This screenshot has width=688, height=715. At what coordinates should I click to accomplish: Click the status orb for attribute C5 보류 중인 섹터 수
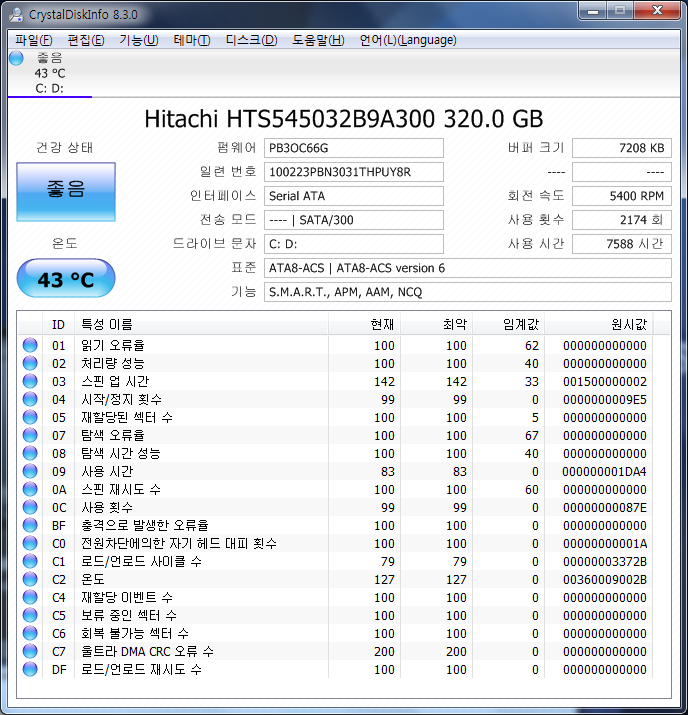coord(30,616)
